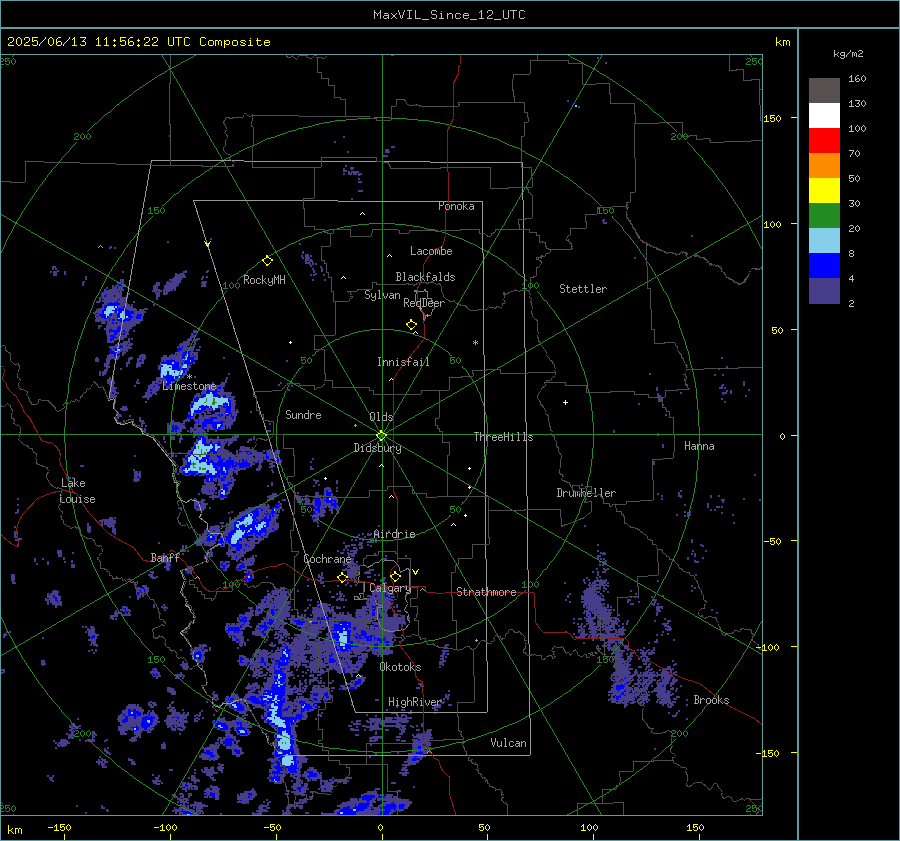900x841 pixels.
Task: Select the white legend color swatch
Action: click(x=824, y=115)
